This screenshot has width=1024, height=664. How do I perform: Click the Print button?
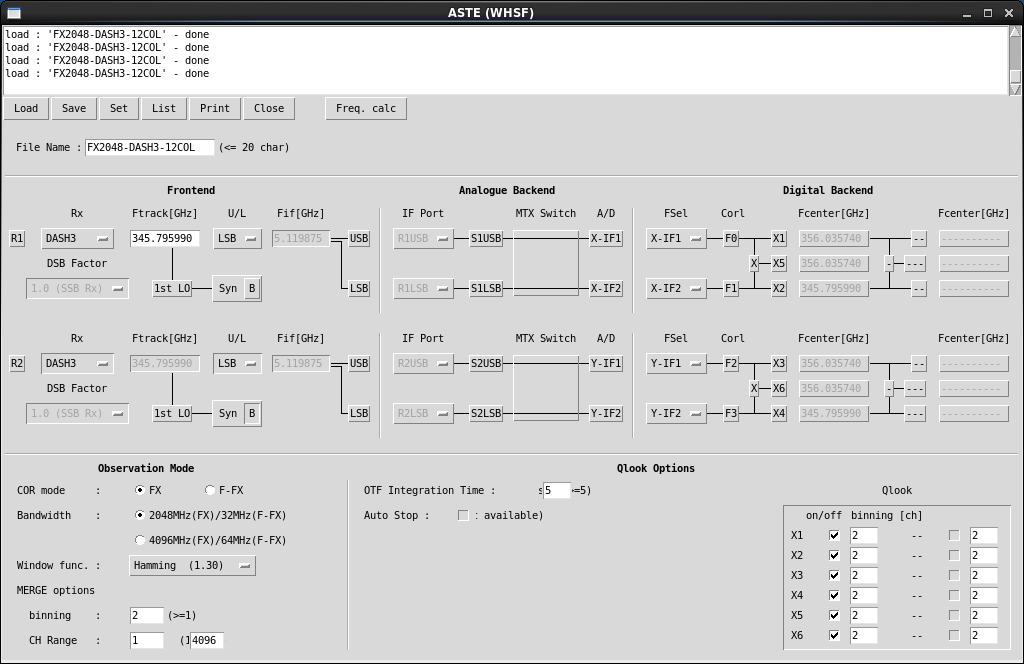point(215,108)
